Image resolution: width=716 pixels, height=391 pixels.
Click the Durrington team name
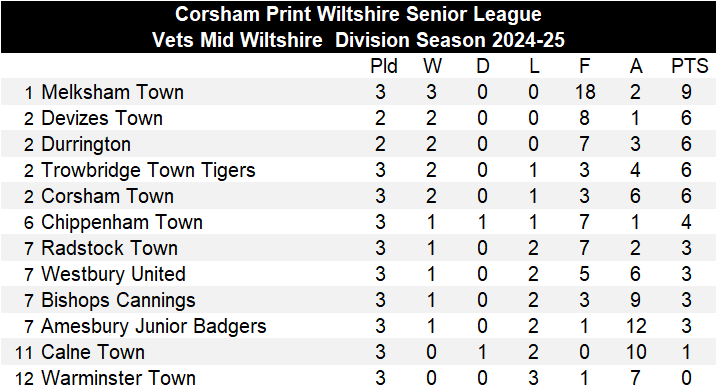pyautogui.click(x=86, y=145)
